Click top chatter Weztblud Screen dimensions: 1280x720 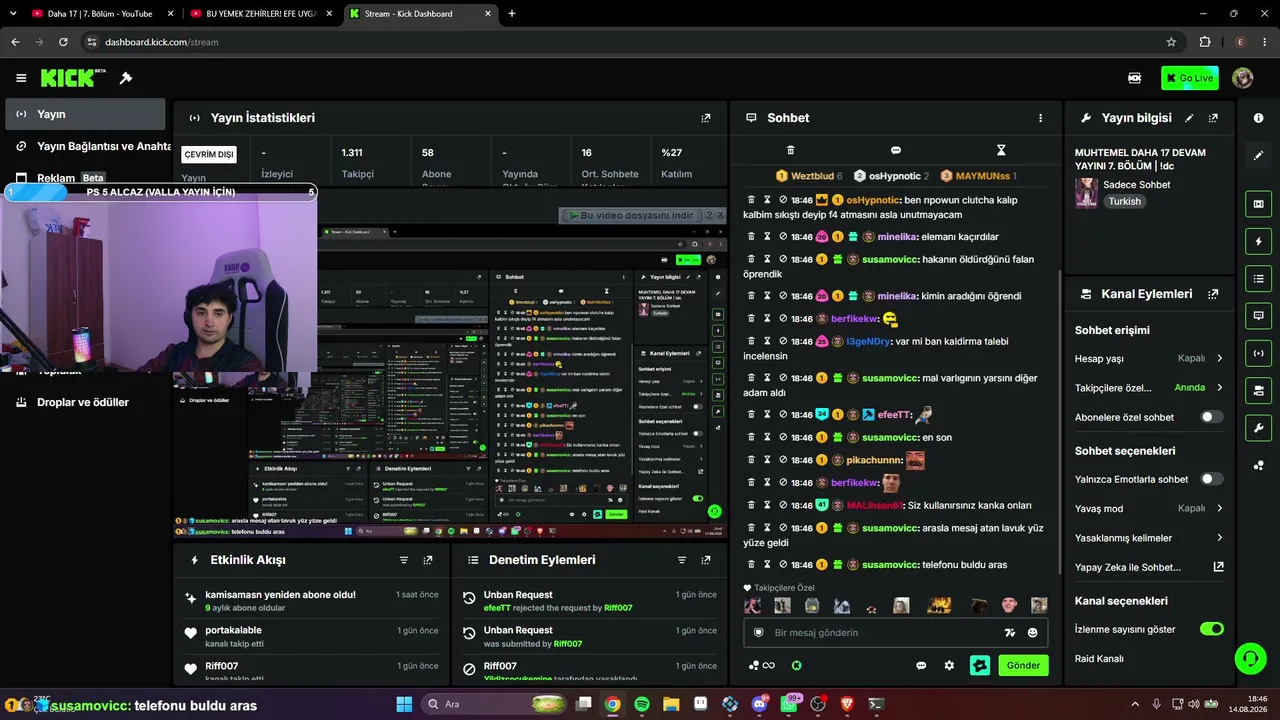click(812, 176)
